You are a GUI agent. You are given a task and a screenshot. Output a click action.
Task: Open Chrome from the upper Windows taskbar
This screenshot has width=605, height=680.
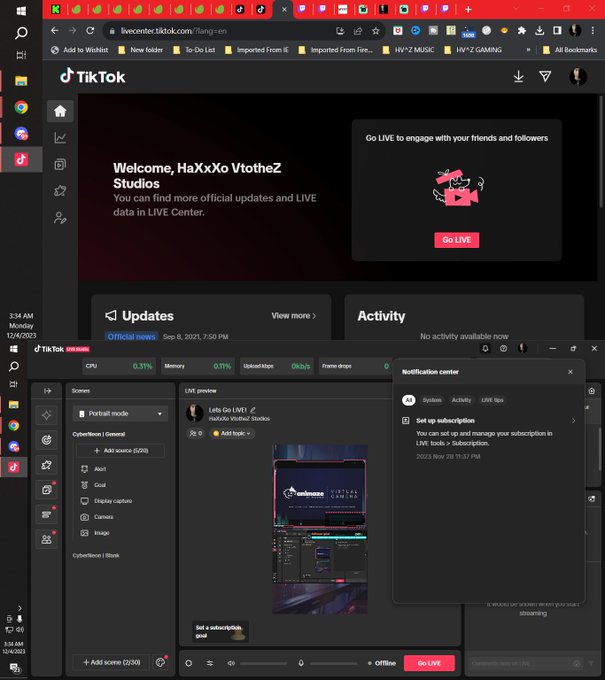(21, 107)
